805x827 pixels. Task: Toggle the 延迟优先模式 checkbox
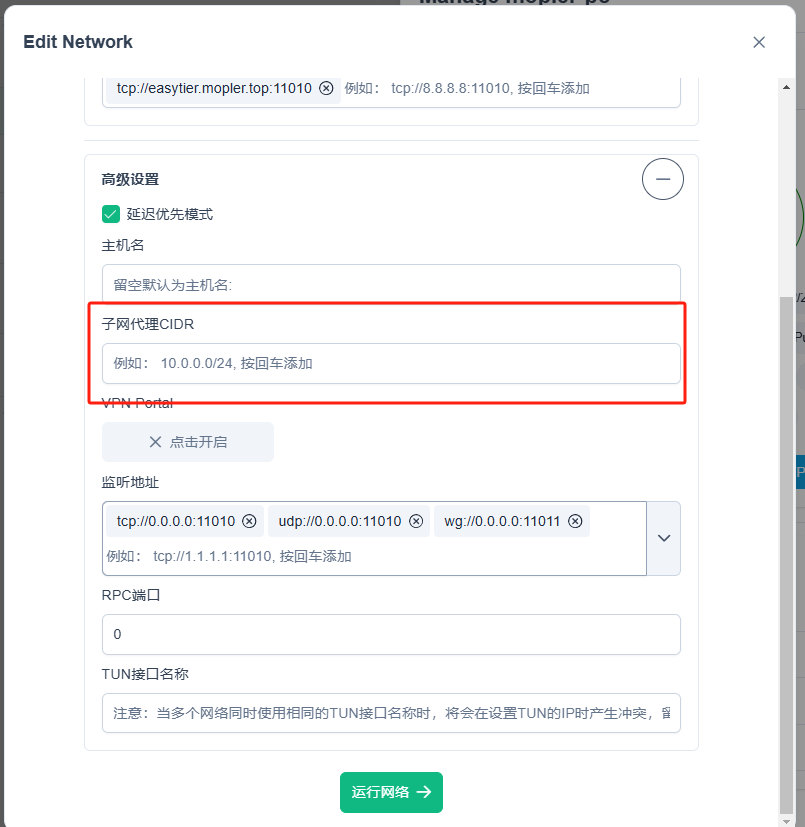click(111, 214)
